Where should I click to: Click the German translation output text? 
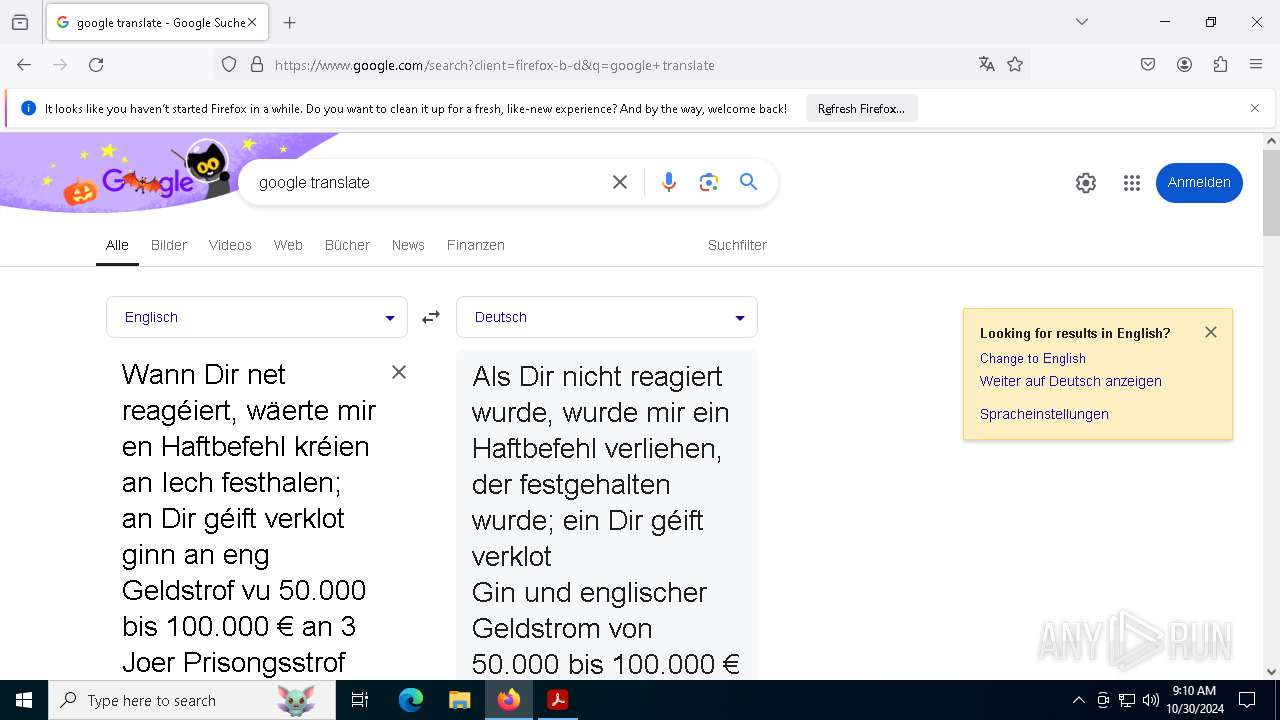tap(606, 520)
